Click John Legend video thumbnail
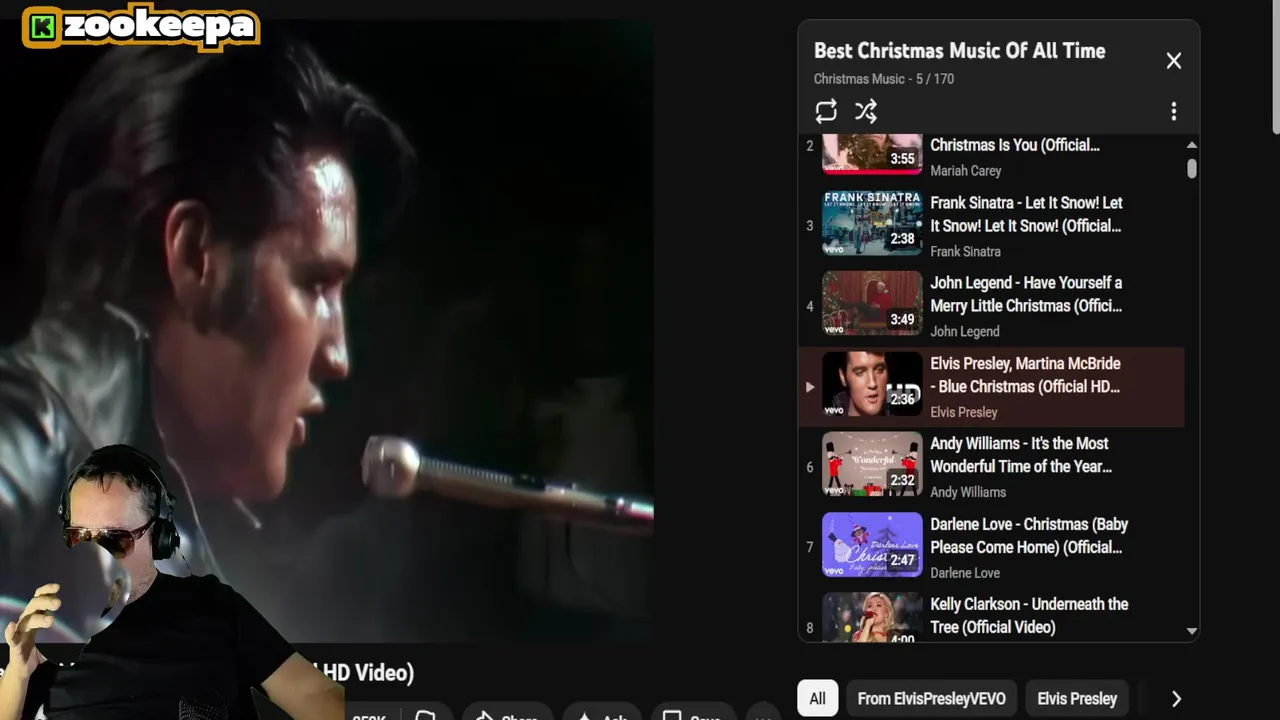Screen dimensions: 1280x720 coord(872,303)
